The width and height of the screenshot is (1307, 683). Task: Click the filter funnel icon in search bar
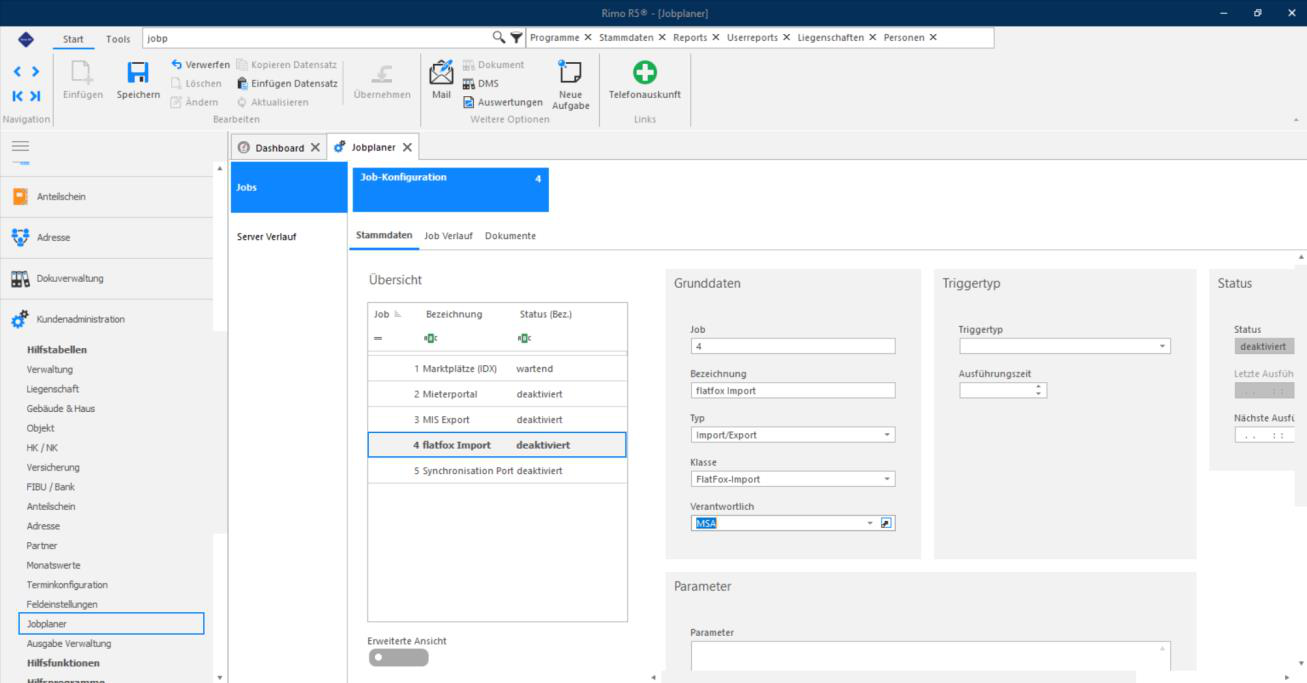point(516,38)
